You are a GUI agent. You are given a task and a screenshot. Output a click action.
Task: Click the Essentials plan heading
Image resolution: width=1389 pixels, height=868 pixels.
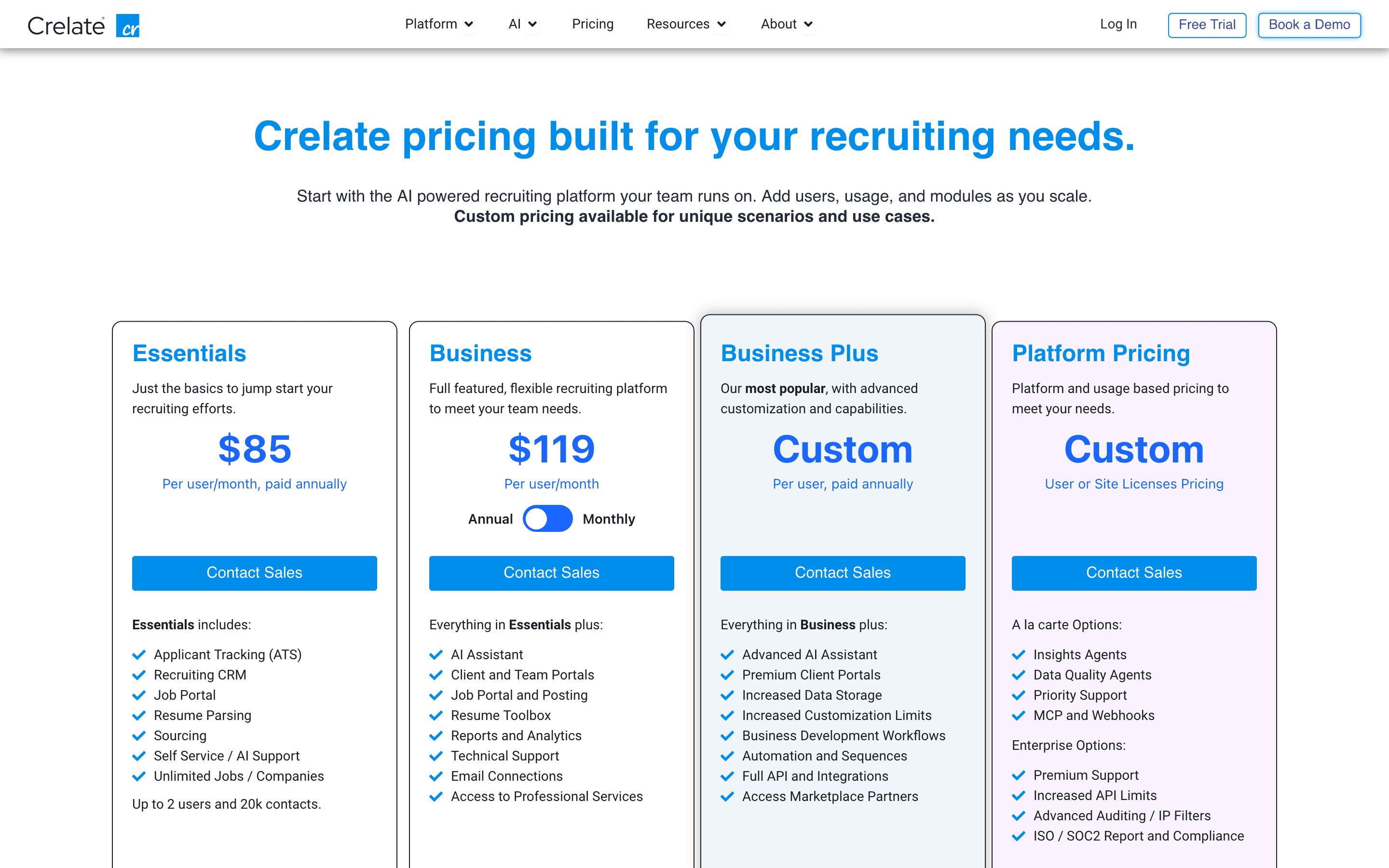pyautogui.click(x=189, y=353)
